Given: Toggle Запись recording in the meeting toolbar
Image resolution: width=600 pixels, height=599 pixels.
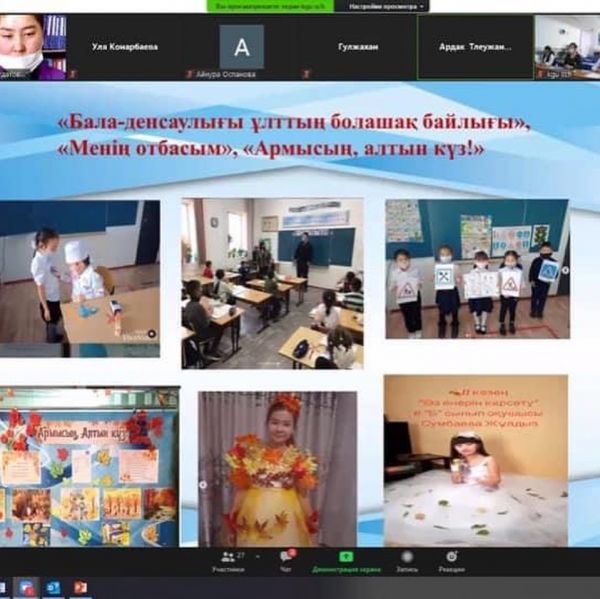Looking at the screenshot, I should [x=407, y=557].
